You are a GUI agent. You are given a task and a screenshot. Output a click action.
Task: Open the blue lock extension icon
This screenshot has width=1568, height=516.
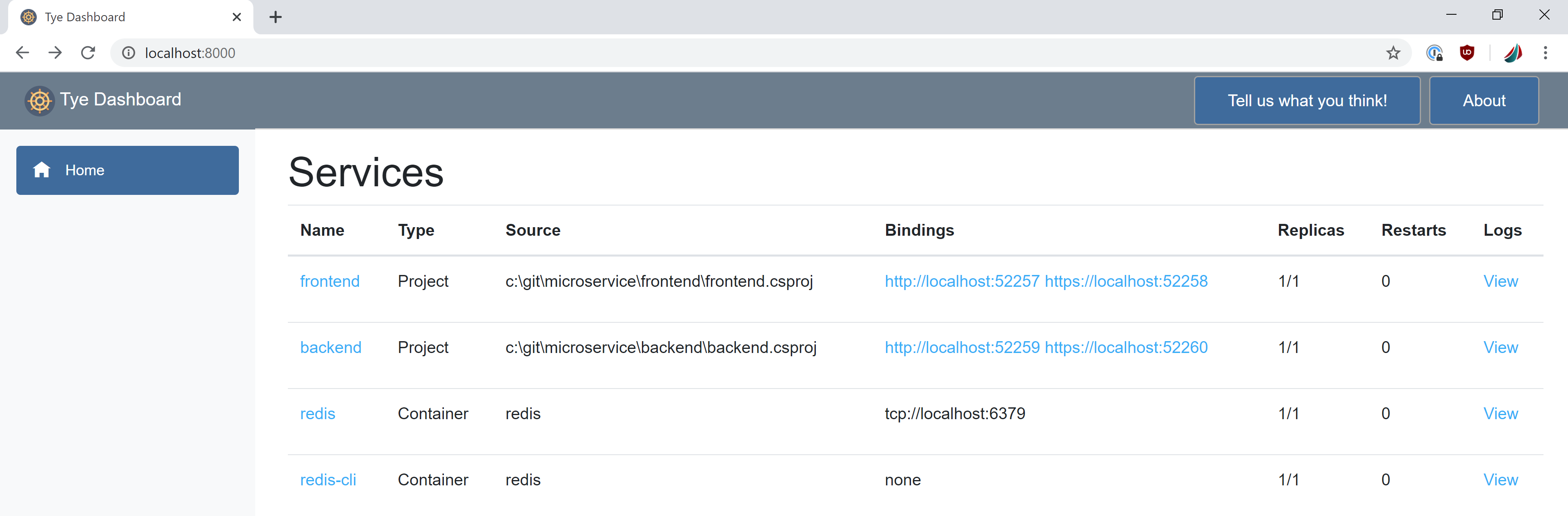point(1434,53)
